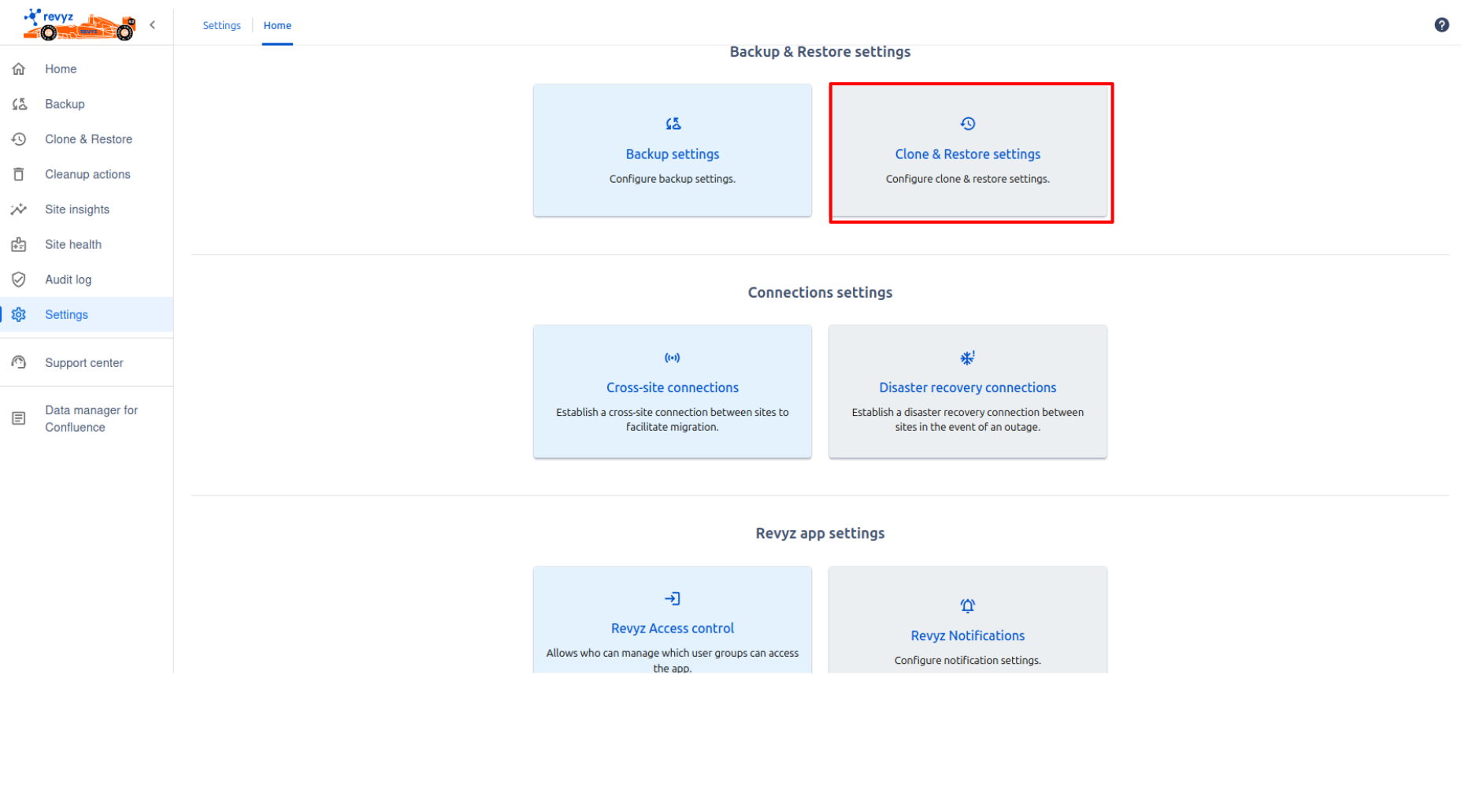Viewport: 1483px width, 812px height.
Task: Open Data manager for Confluence
Action: [91, 419]
